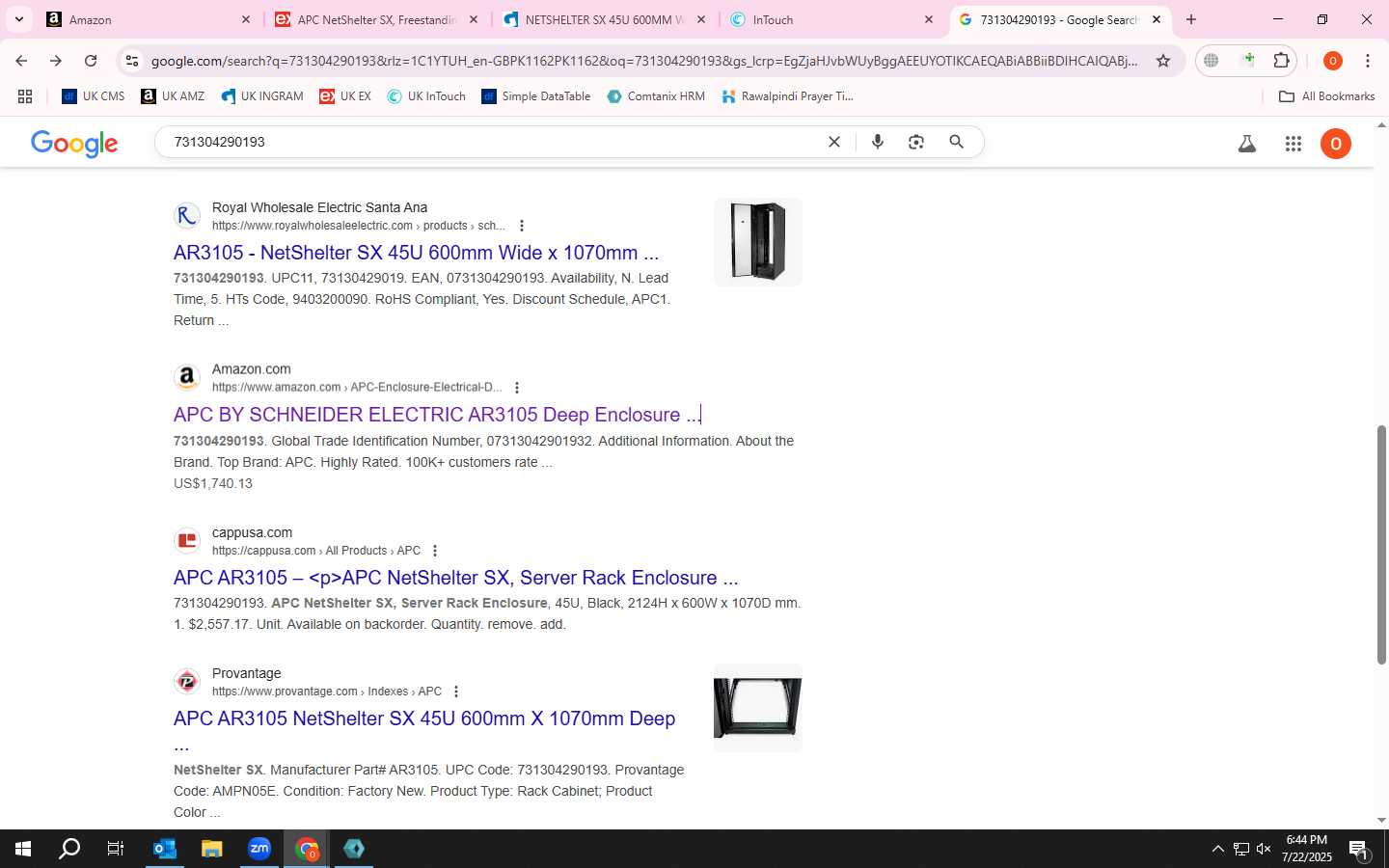Start voice search with microphone icon
This screenshot has height=868, width=1389.
[x=878, y=142]
